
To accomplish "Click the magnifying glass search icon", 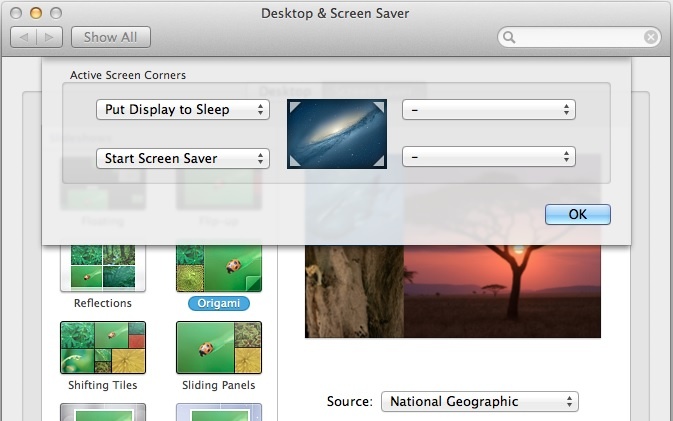I will click(x=509, y=37).
